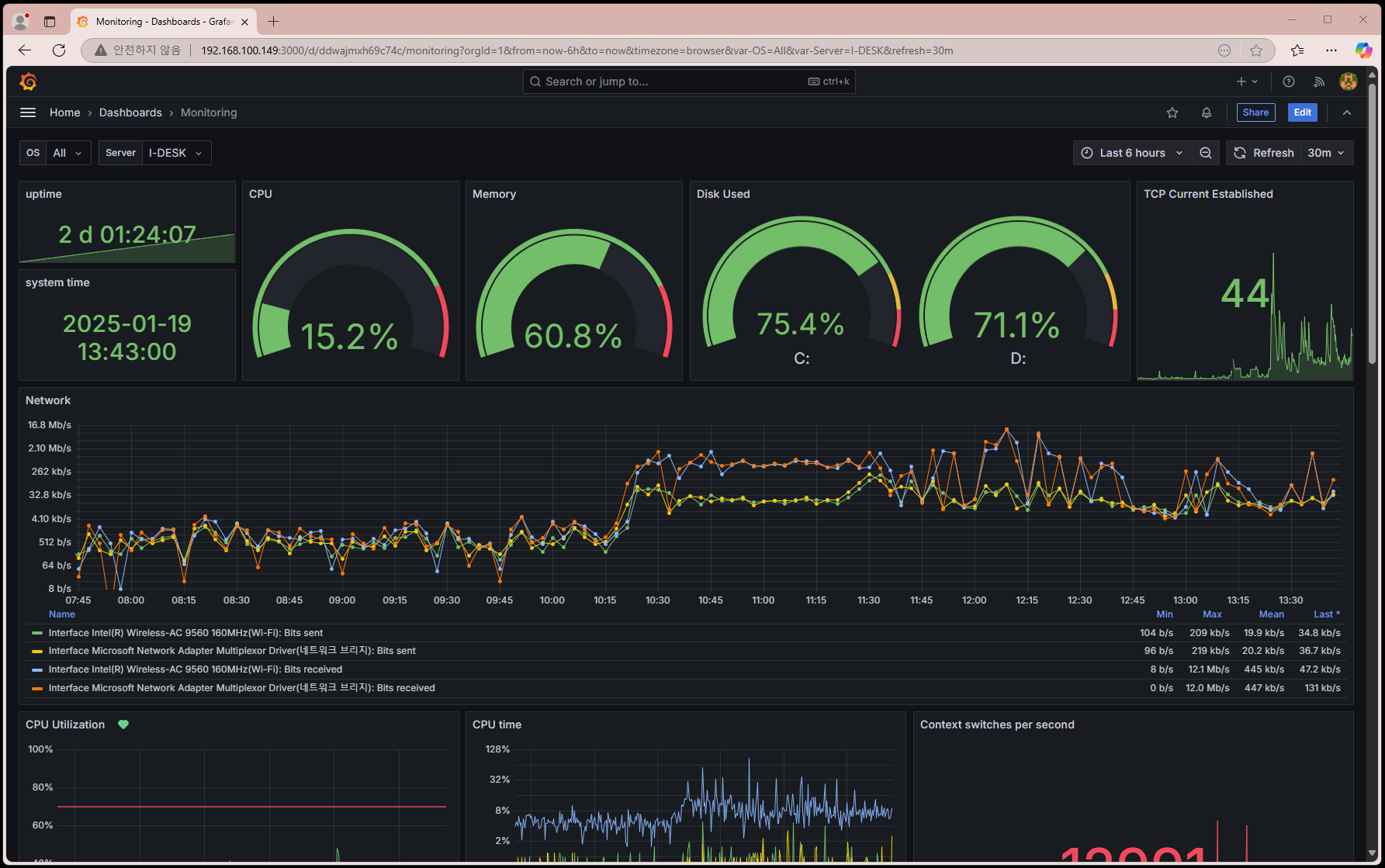Collapse the top bar with chevron
This screenshot has height=868, width=1385.
[1347, 112]
